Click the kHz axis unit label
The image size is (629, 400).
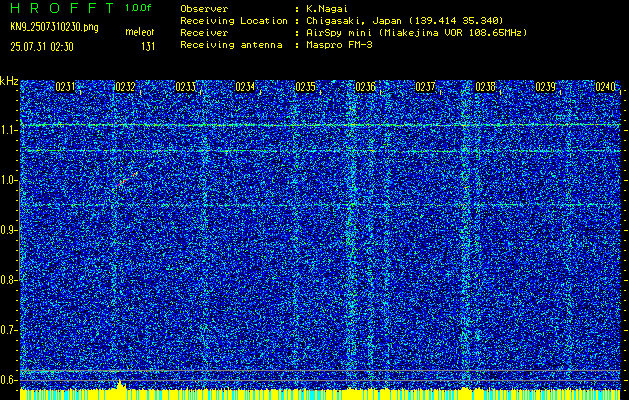click(9, 81)
